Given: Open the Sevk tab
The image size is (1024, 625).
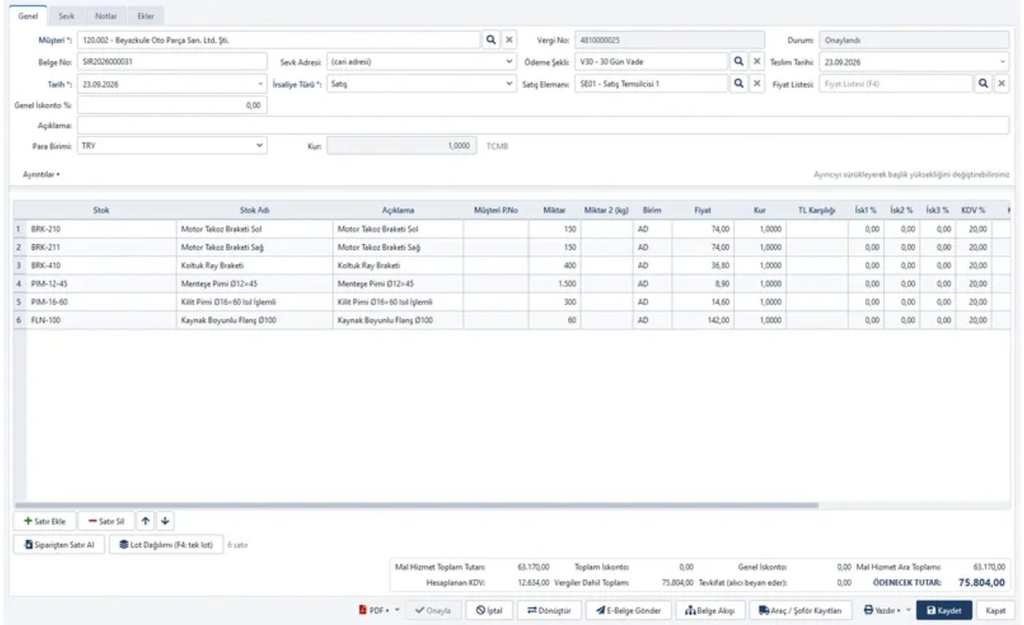Looking at the screenshot, I should [67, 16].
